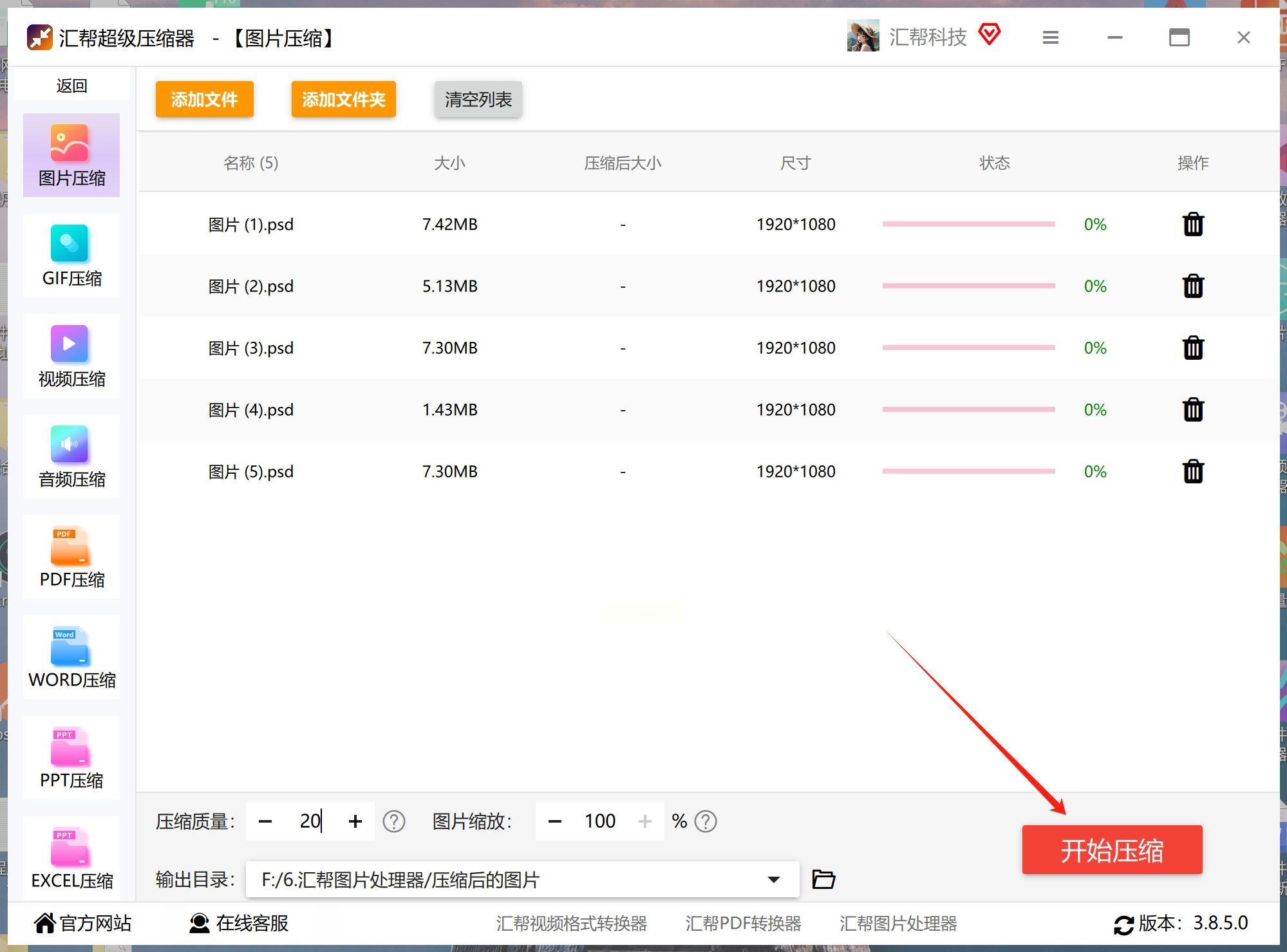Switch to 视频压缩 module
The width and height of the screenshot is (1287, 952).
[x=71, y=356]
